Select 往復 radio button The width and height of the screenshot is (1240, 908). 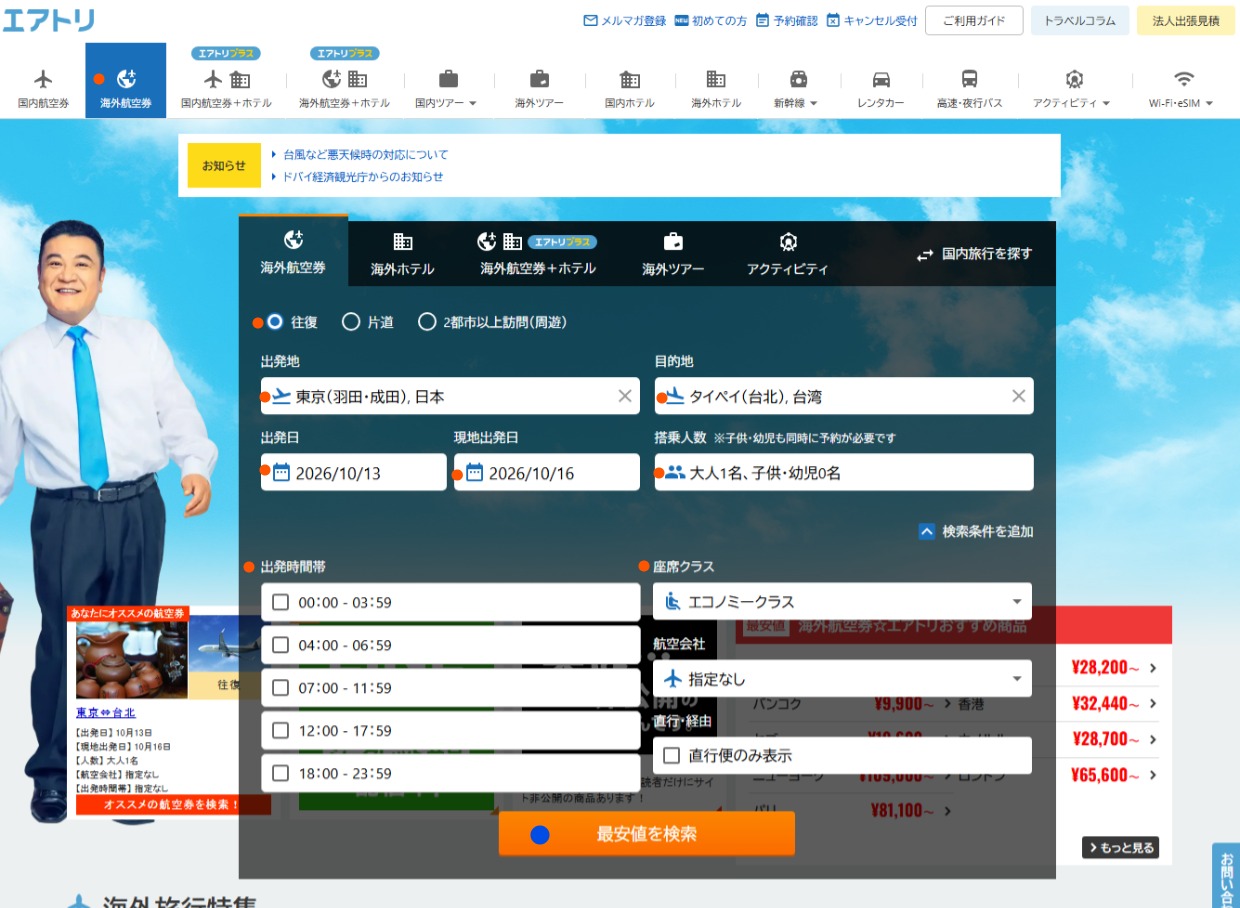(275, 322)
